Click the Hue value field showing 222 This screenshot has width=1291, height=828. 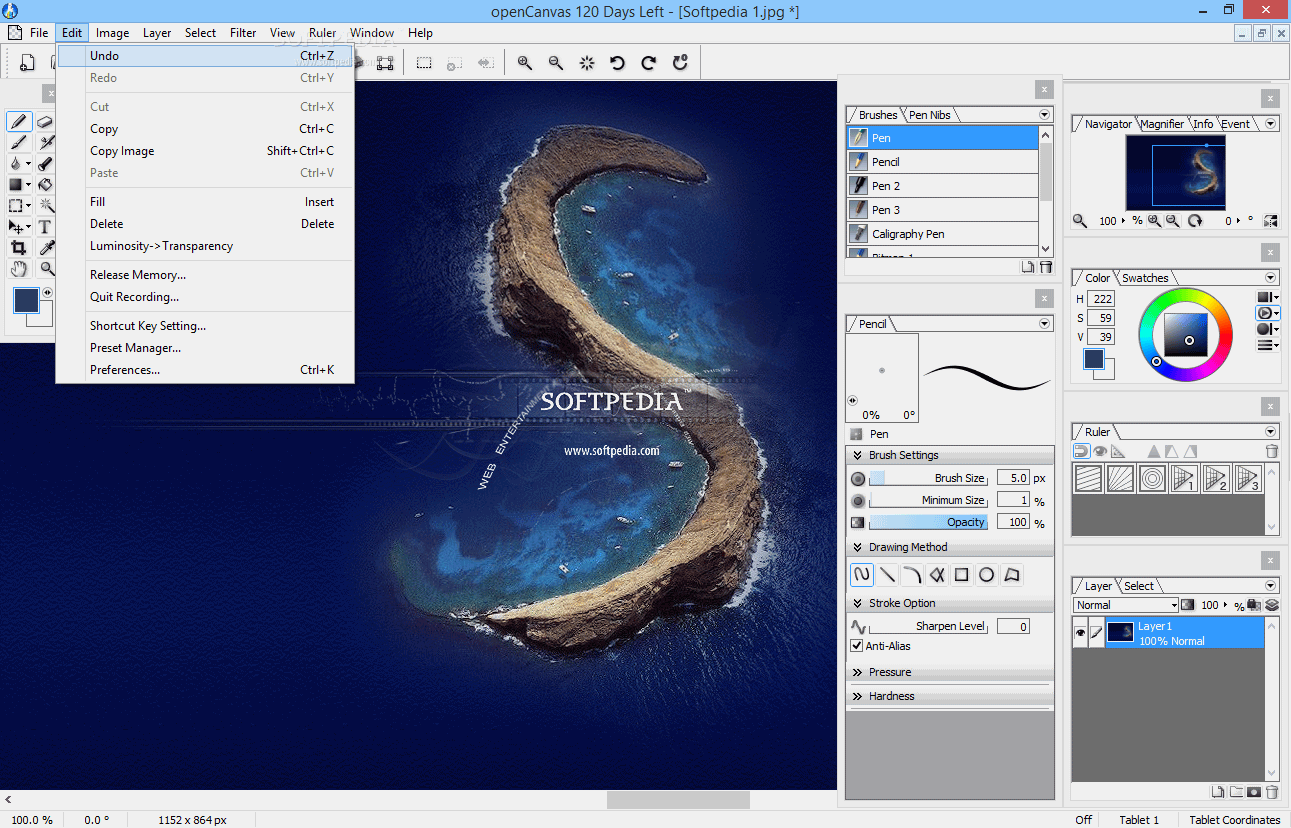[1101, 299]
